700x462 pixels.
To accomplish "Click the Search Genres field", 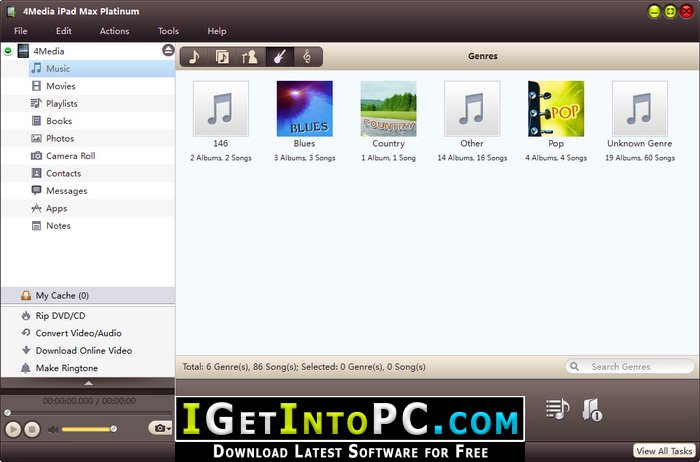I will click(x=629, y=366).
